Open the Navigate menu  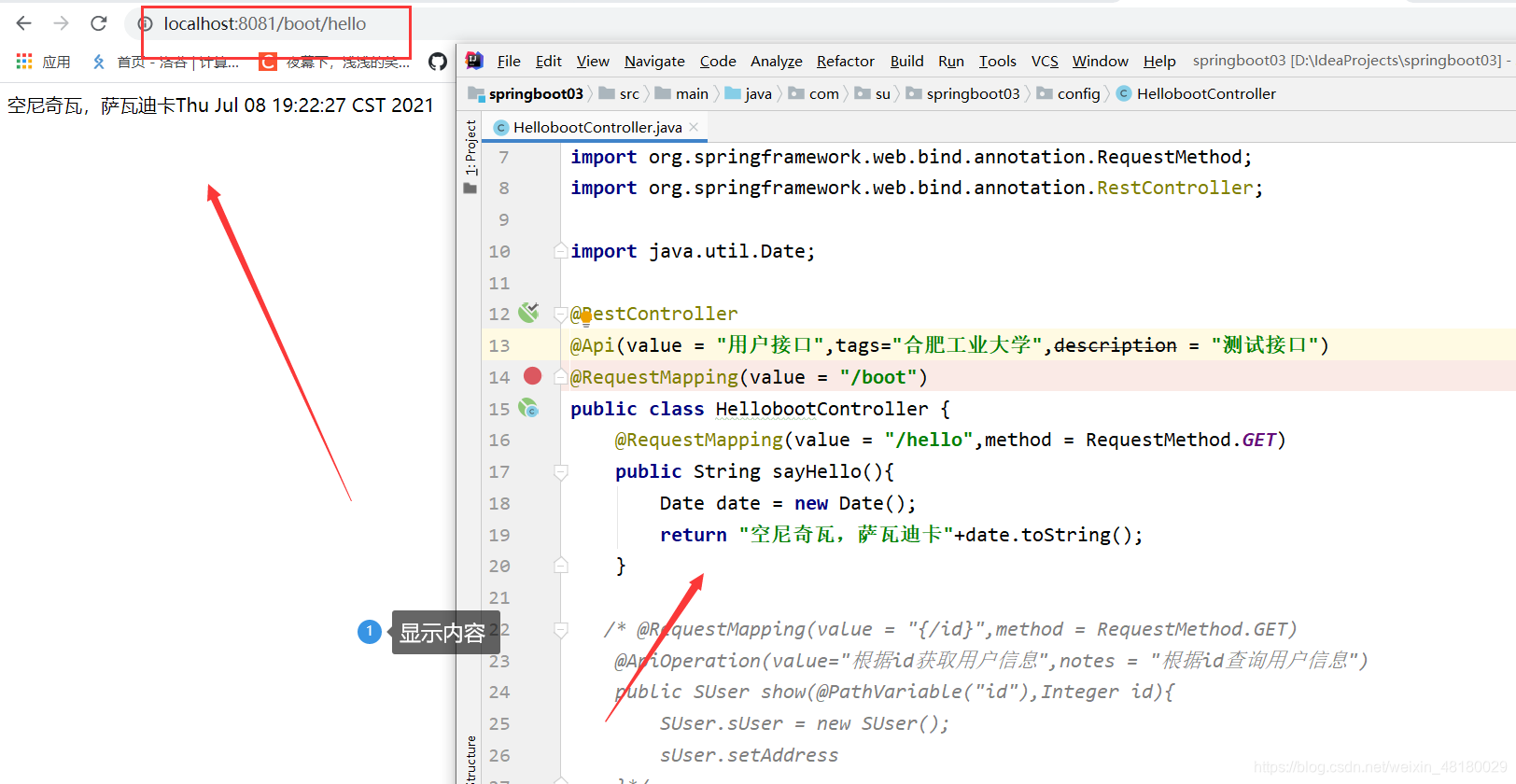654,61
